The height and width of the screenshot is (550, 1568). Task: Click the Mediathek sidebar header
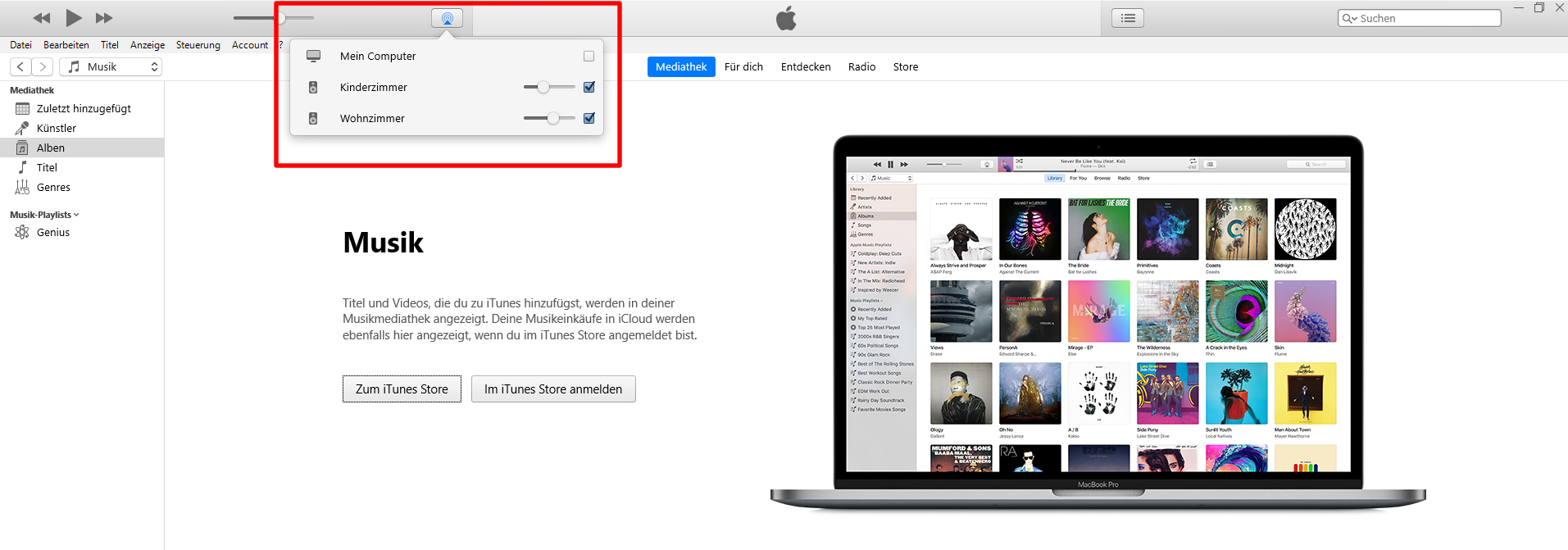(x=32, y=90)
